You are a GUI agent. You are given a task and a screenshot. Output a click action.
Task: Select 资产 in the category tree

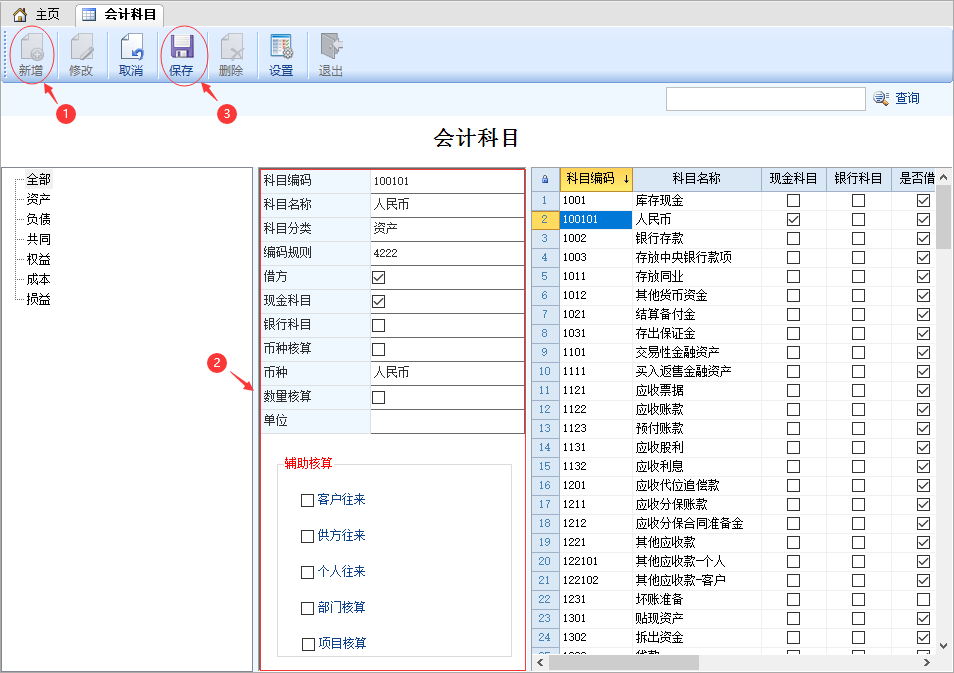(x=38, y=199)
